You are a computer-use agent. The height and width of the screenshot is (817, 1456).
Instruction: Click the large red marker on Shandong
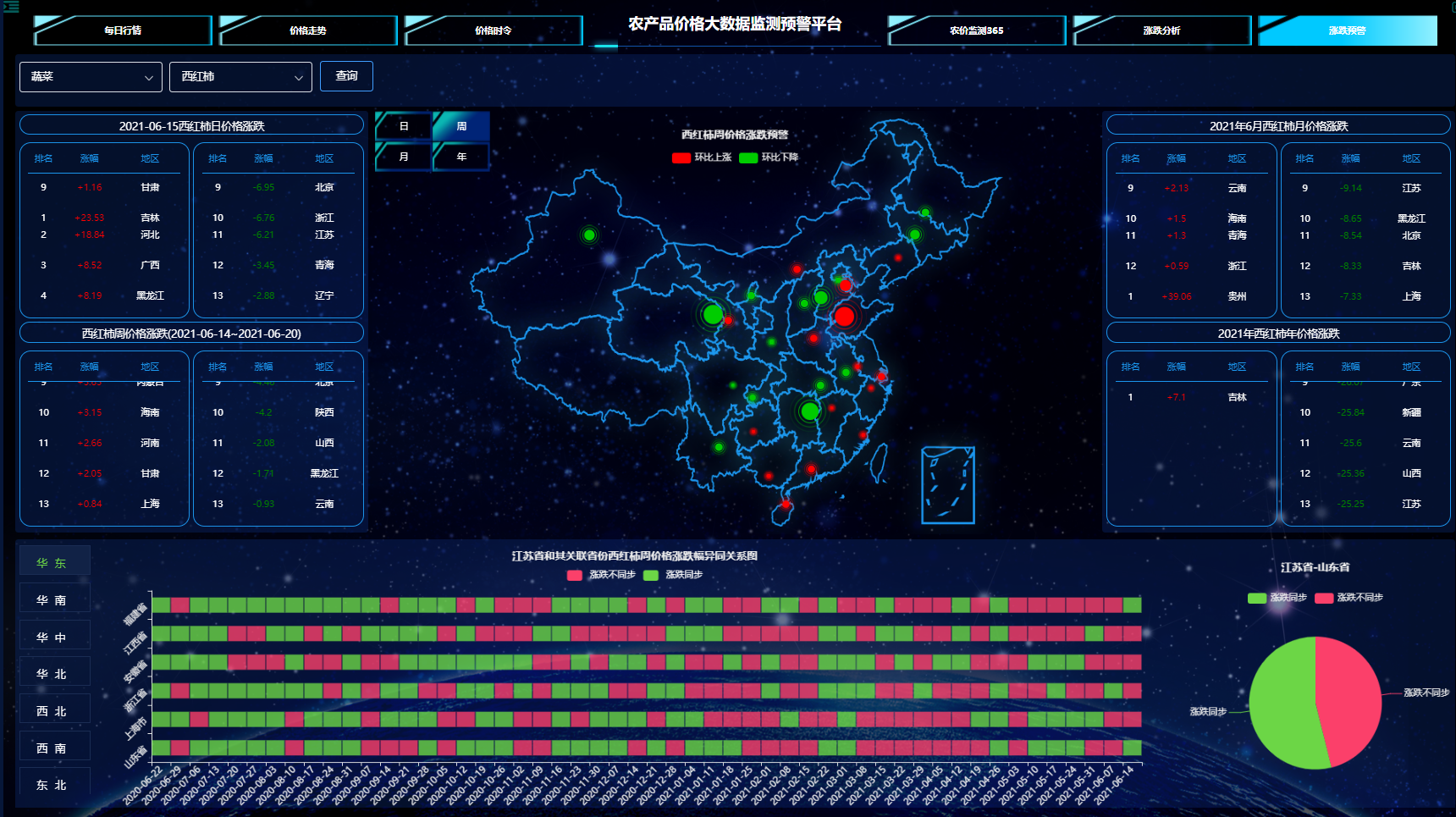pyautogui.click(x=844, y=317)
